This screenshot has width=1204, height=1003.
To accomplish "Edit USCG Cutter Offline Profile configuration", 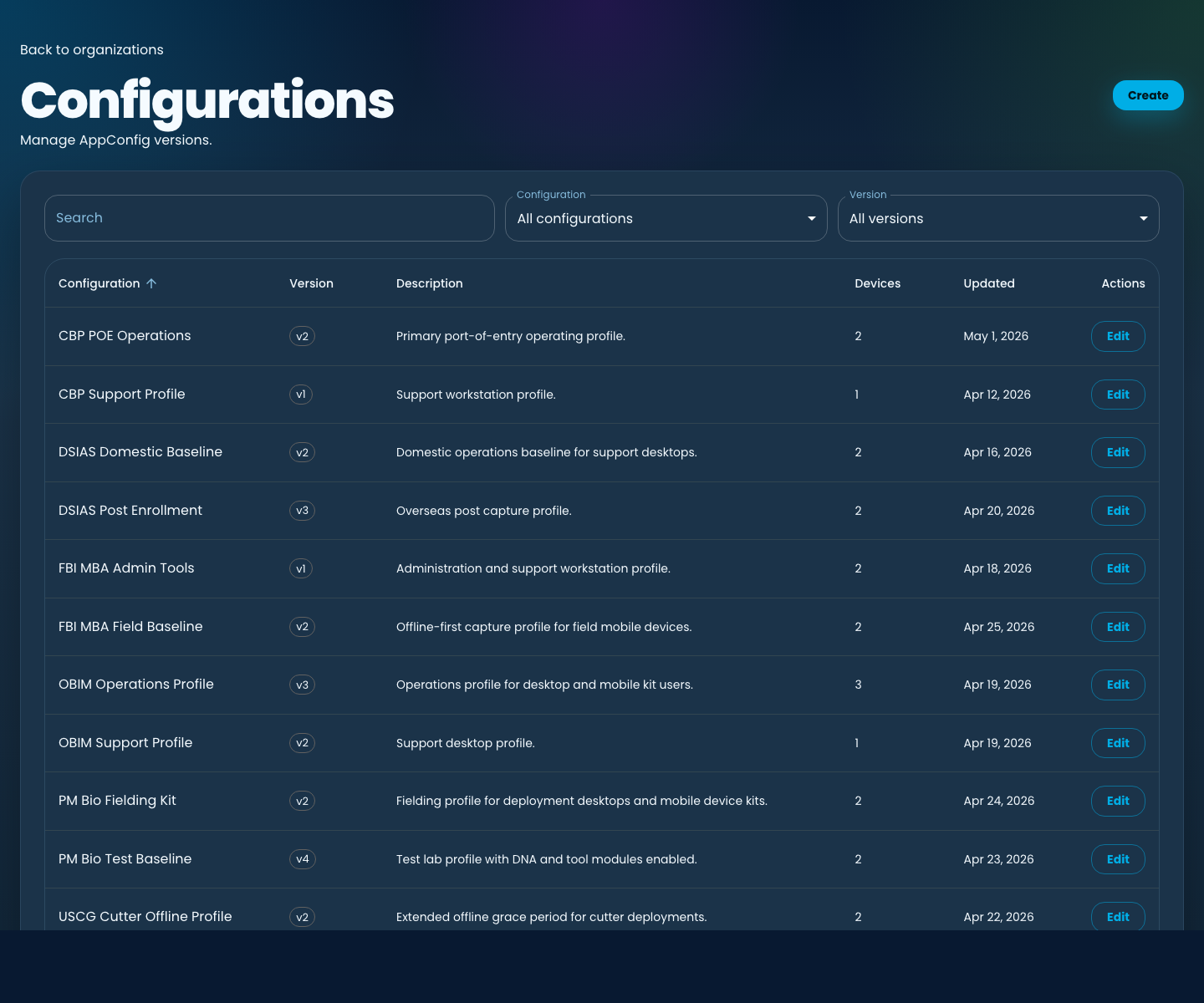I will [1118, 917].
